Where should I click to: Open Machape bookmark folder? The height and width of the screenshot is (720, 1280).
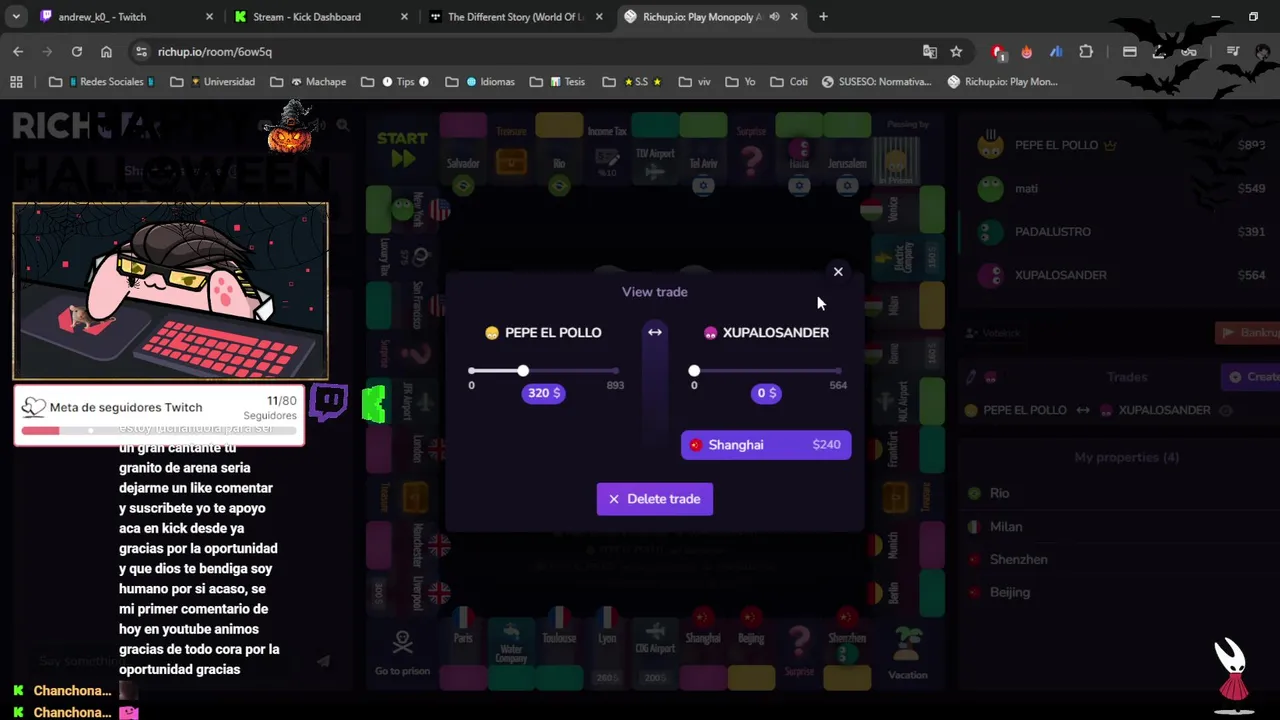[308, 82]
